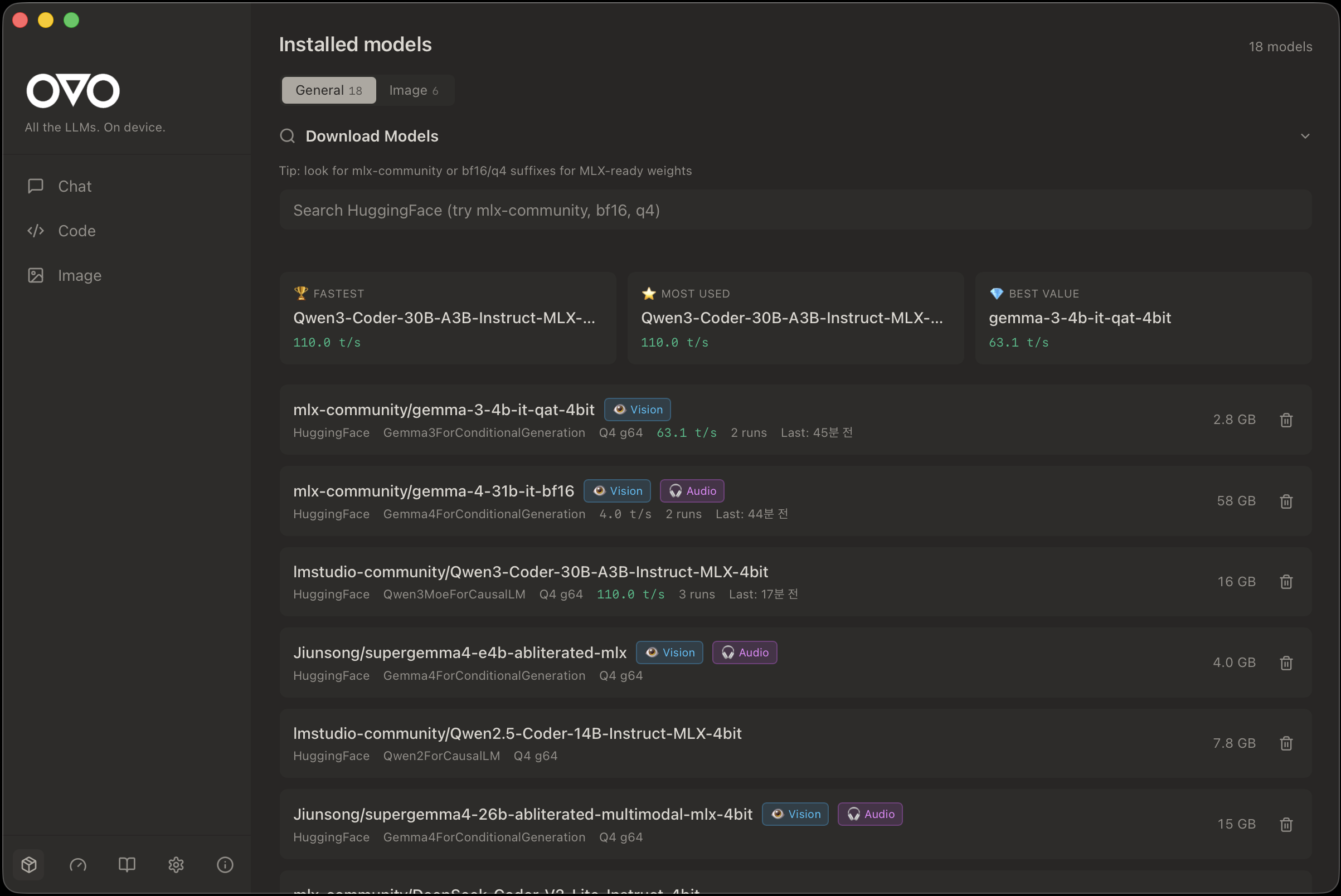
Task: Click the search magnifier beside Download Models
Action: [288, 136]
